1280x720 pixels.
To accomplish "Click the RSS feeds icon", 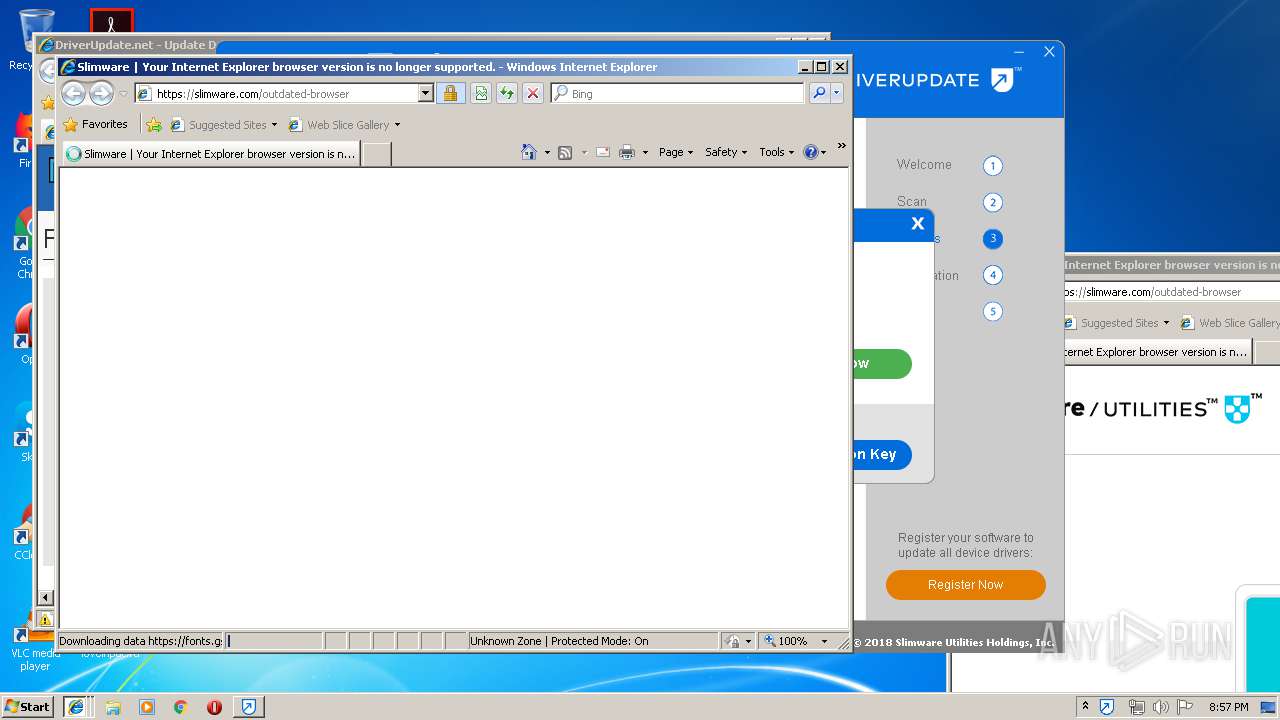I will click(x=565, y=152).
